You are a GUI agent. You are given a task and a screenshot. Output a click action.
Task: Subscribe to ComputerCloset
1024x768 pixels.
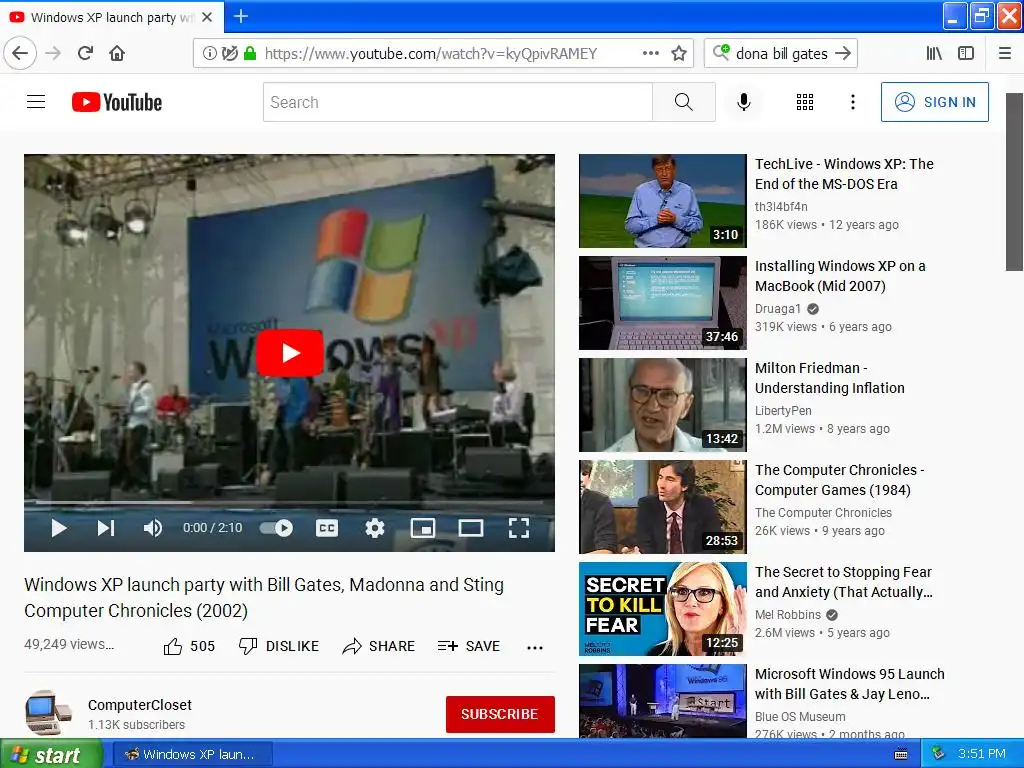pyautogui.click(x=500, y=714)
